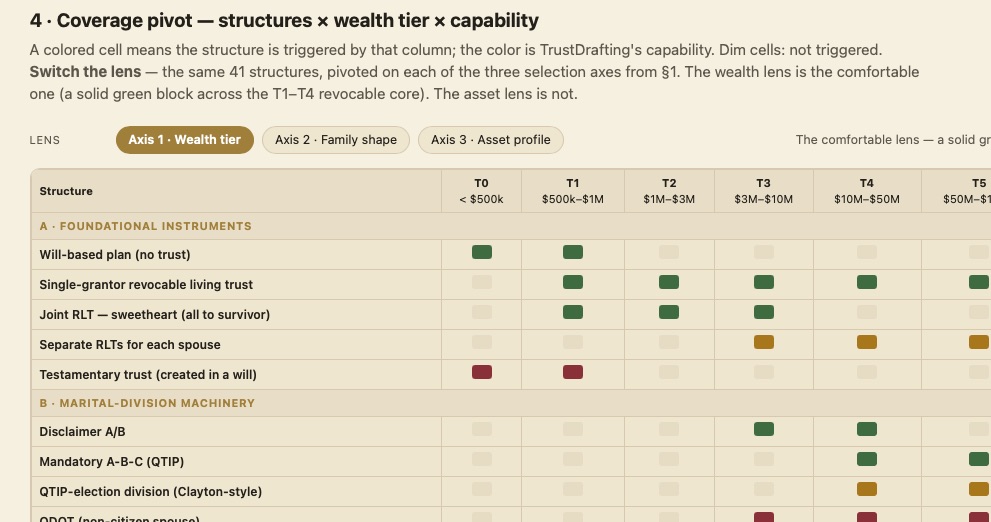Click green cell for Will-based plan at T0

pyautogui.click(x=482, y=252)
